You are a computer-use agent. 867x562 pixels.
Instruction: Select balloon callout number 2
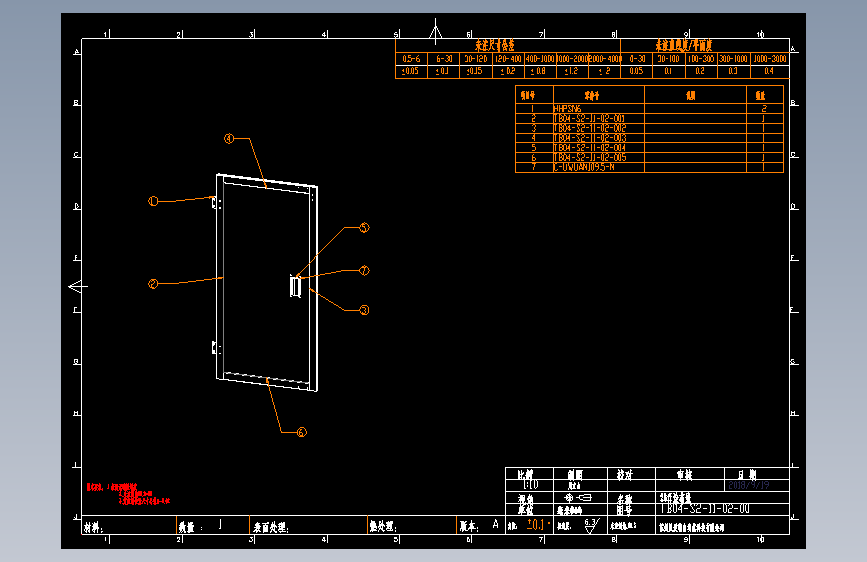coord(153,284)
